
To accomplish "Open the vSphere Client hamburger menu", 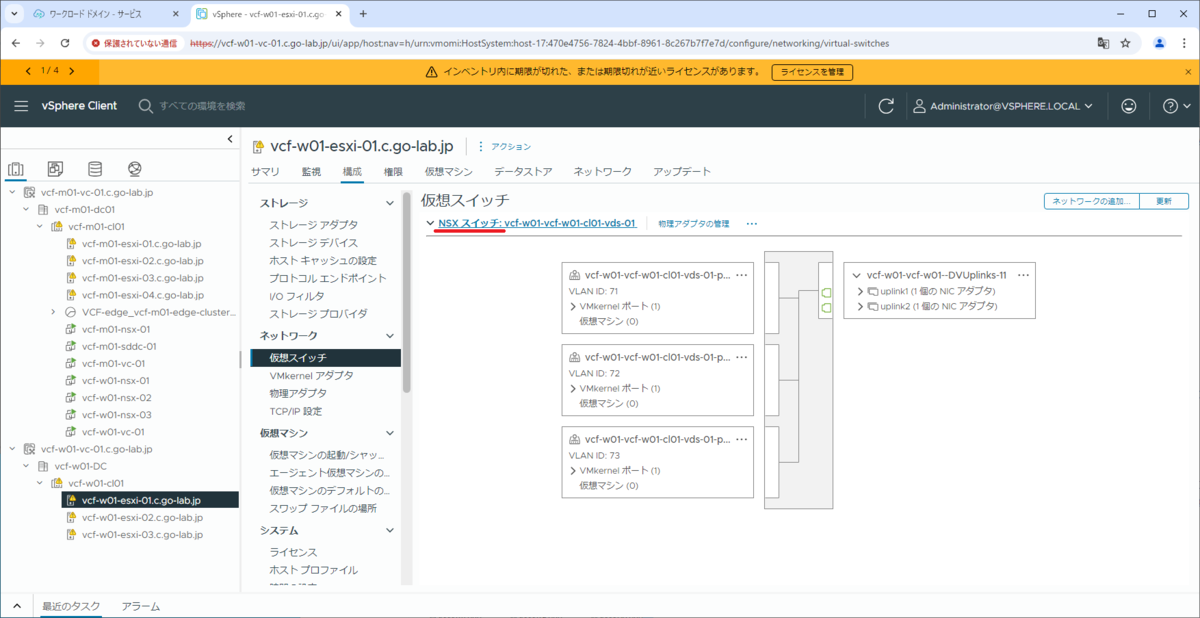I will point(21,106).
